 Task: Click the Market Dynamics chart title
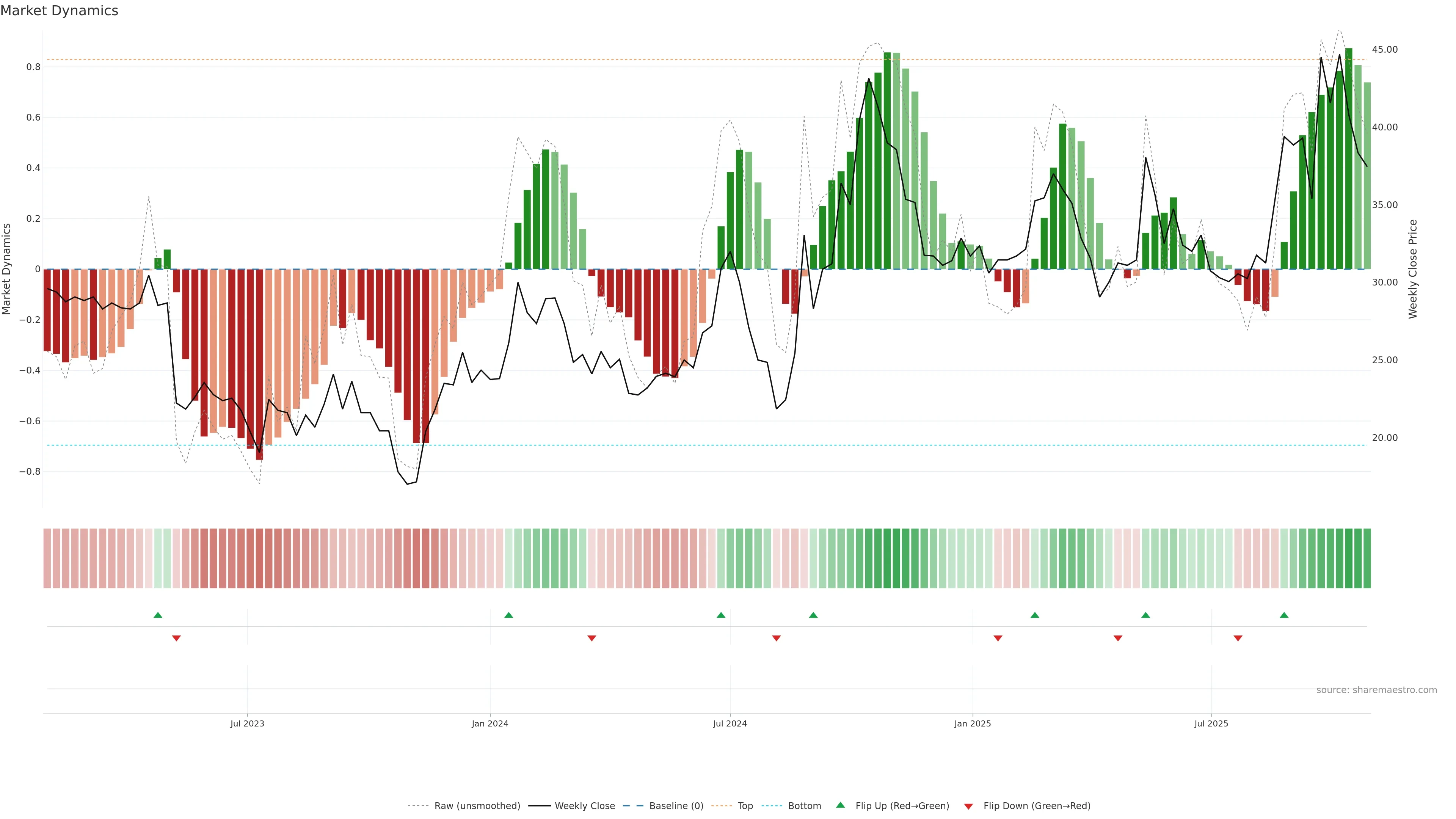(60, 11)
